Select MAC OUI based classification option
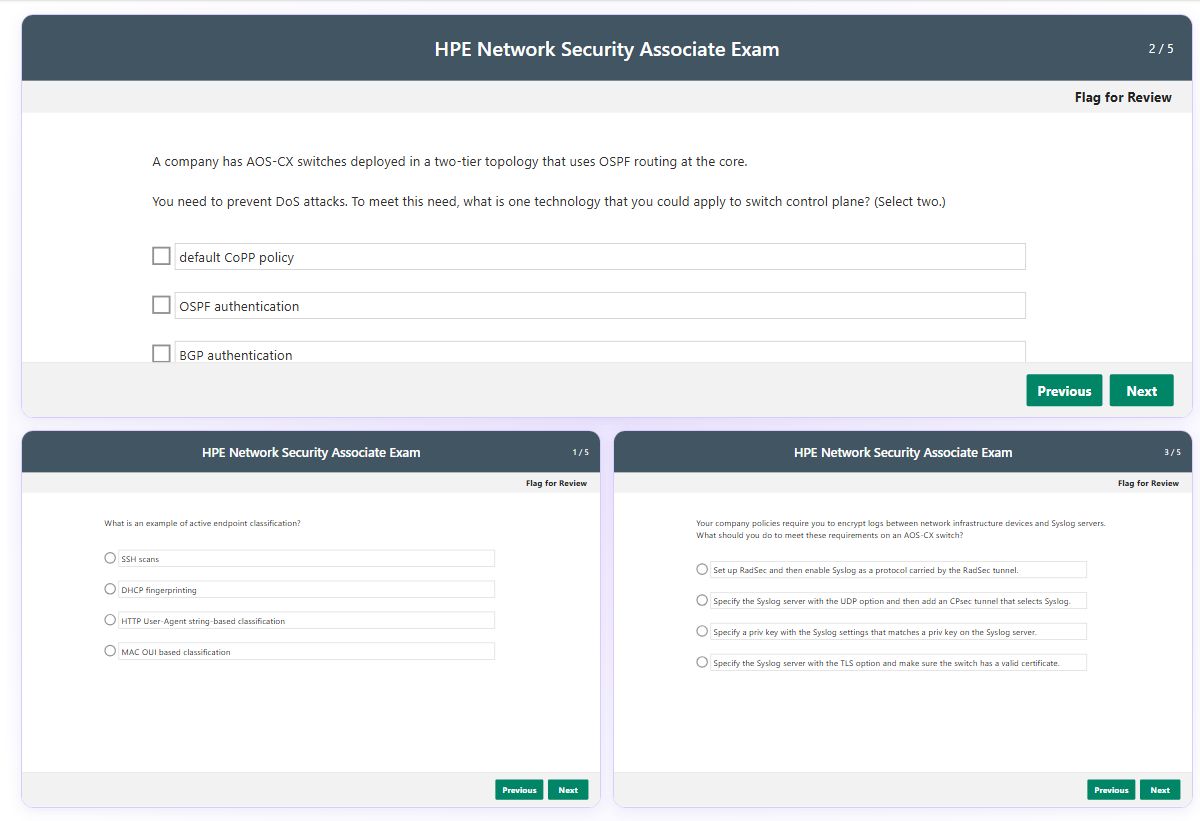 pyautogui.click(x=110, y=651)
